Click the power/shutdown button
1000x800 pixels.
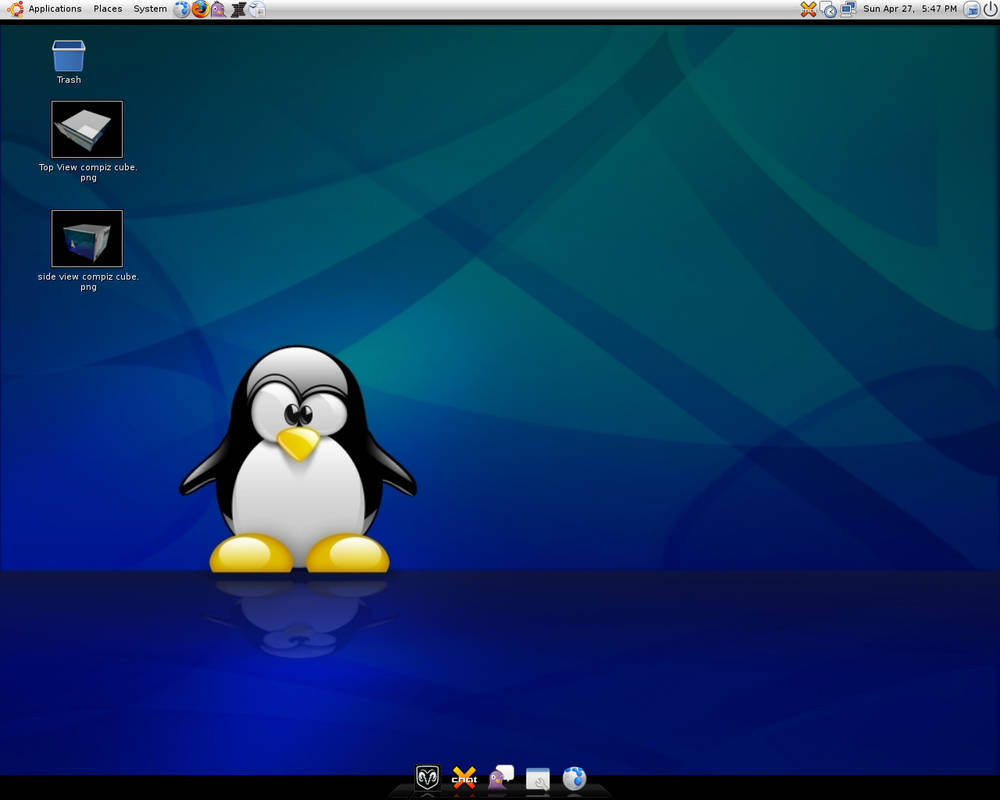[x=990, y=9]
